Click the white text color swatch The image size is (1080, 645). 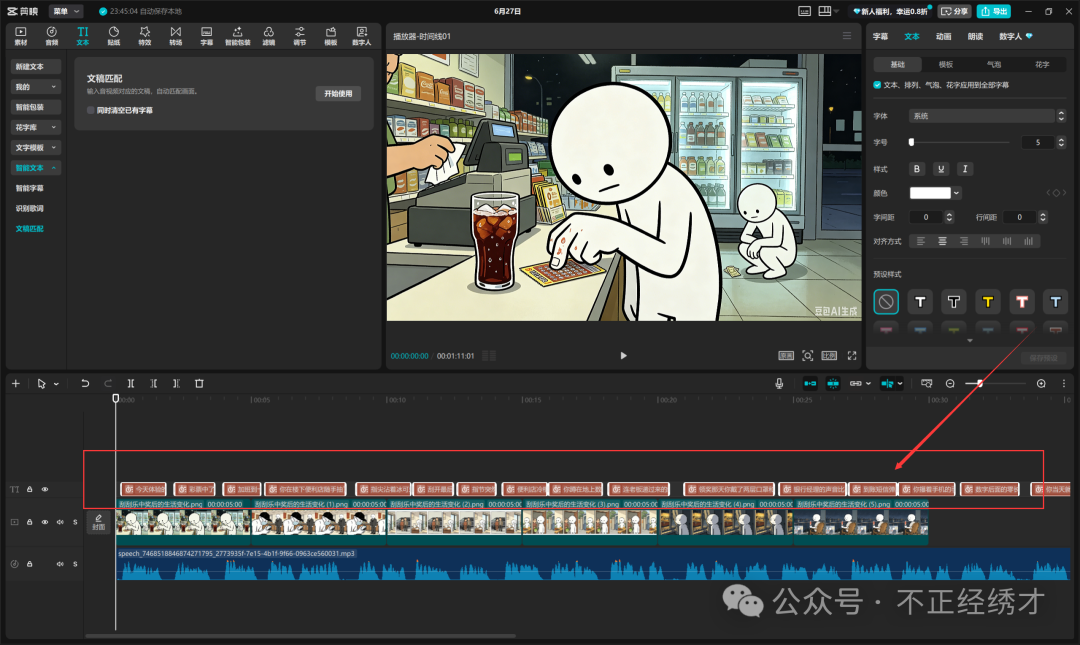tap(930, 193)
